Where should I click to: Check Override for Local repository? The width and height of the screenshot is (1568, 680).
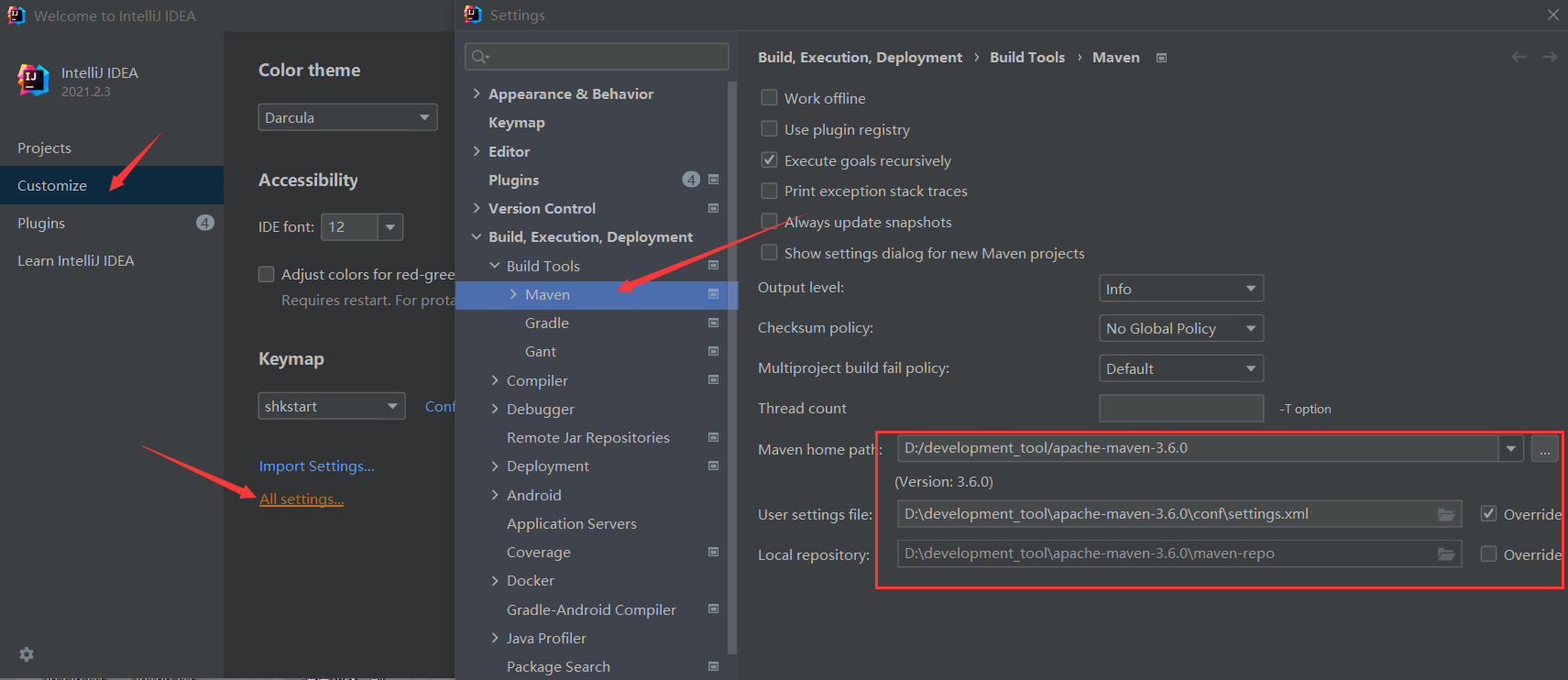click(x=1489, y=554)
